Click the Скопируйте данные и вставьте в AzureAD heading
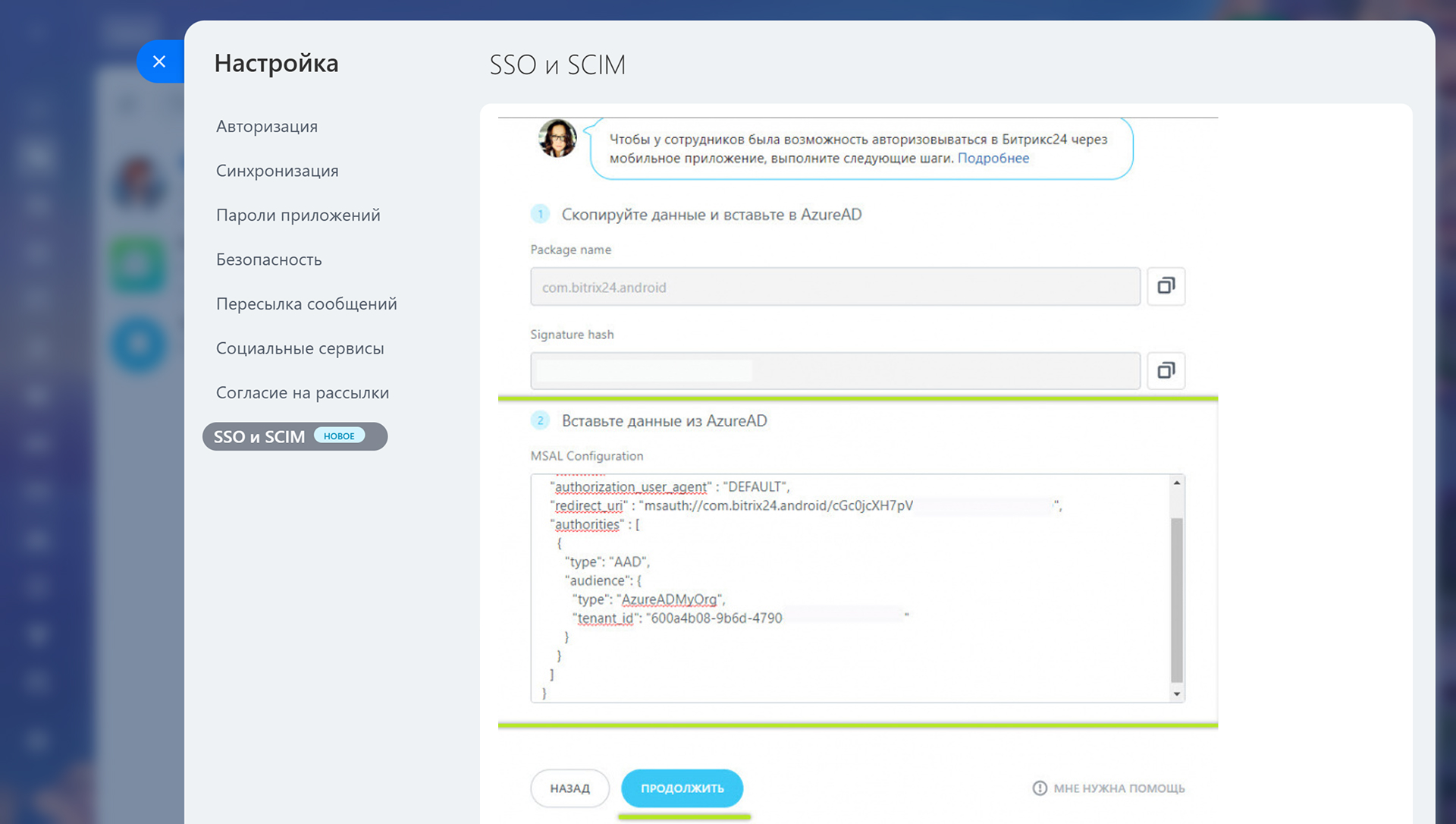Image resolution: width=1456 pixels, height=824 pixels. 711,215
